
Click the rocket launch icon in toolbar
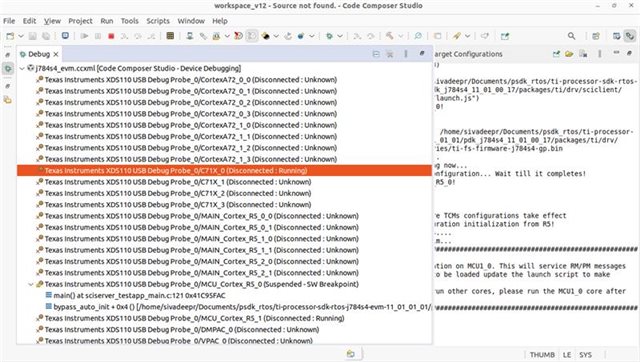click(x=457, y=36)
